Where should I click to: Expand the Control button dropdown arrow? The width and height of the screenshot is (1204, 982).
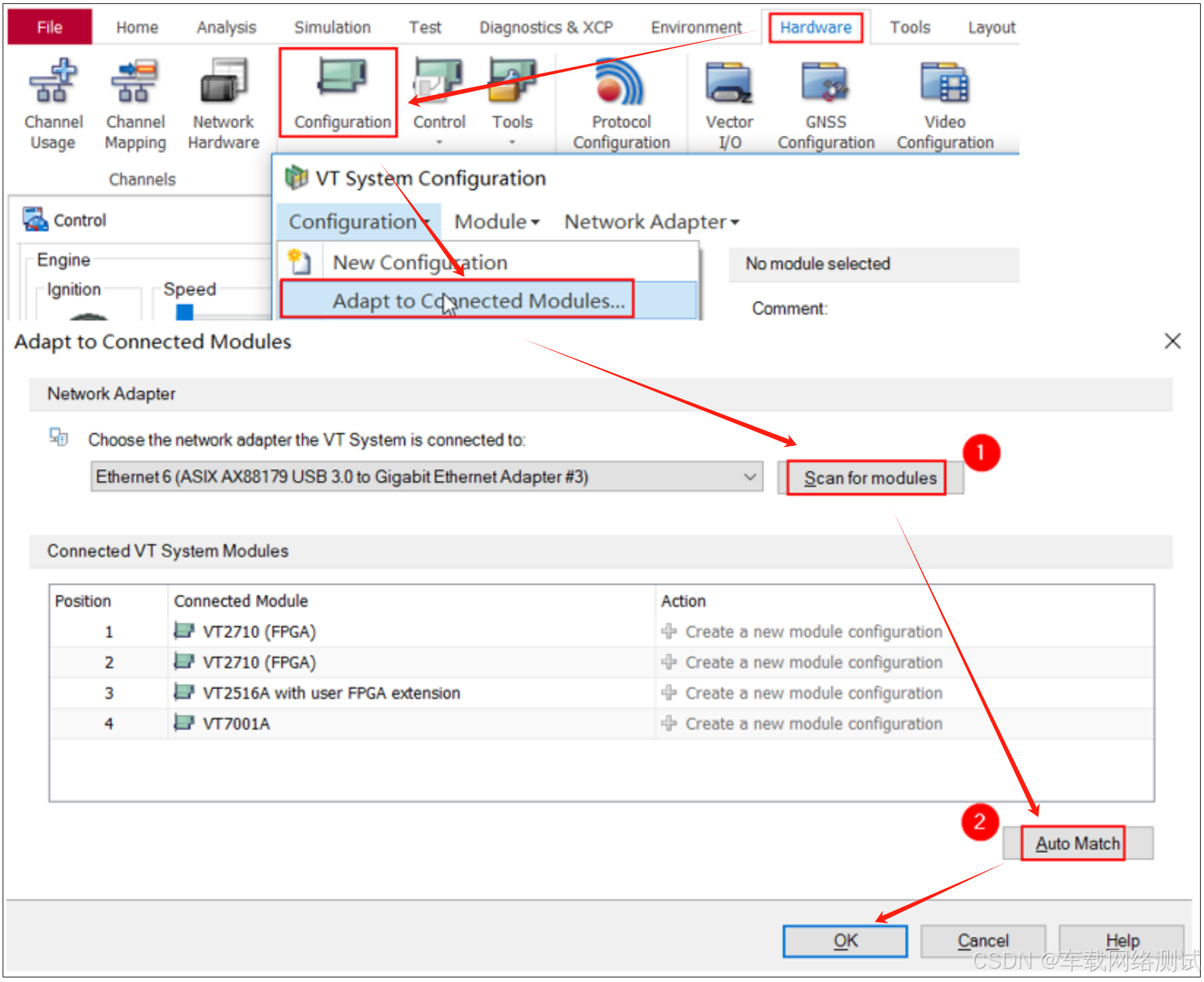(x=439, y=142)
